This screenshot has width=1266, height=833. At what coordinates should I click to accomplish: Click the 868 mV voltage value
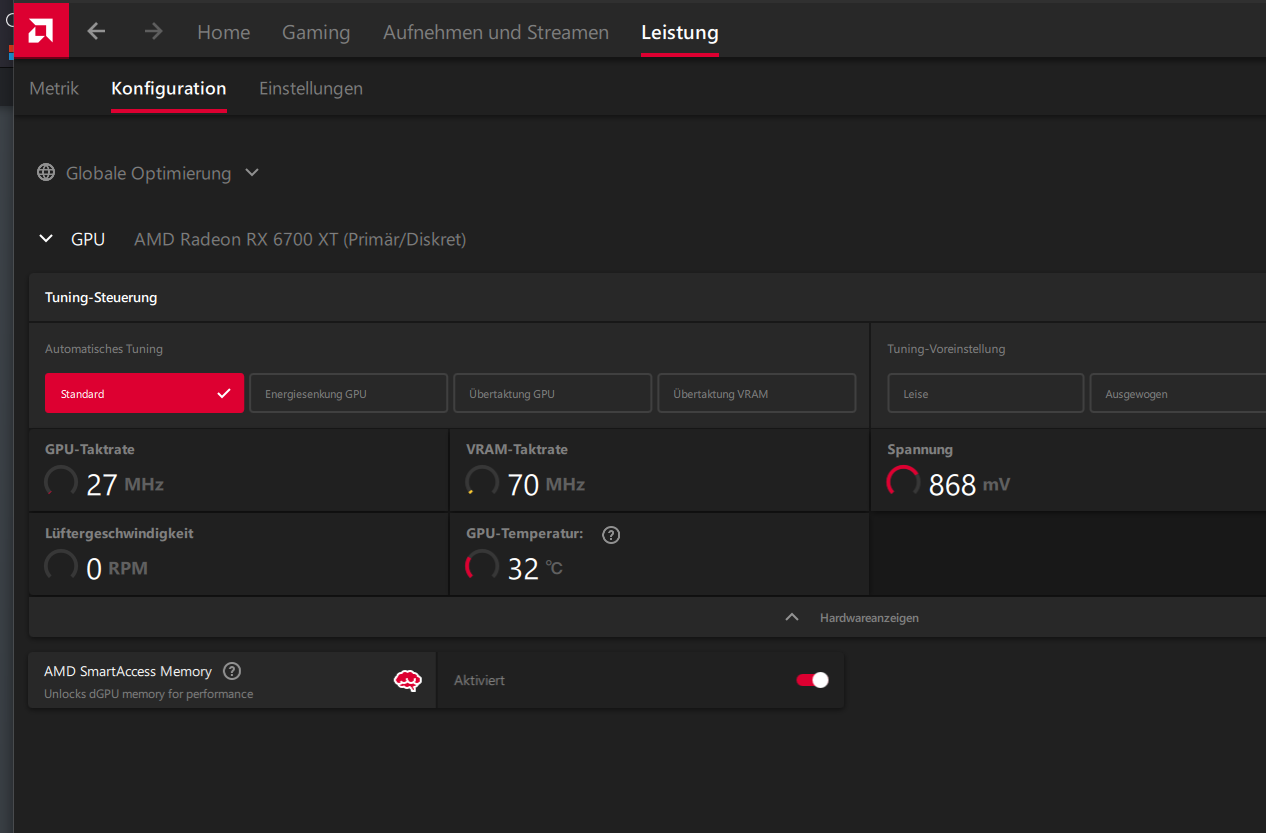pyautogui.click(x=969, y=485)
